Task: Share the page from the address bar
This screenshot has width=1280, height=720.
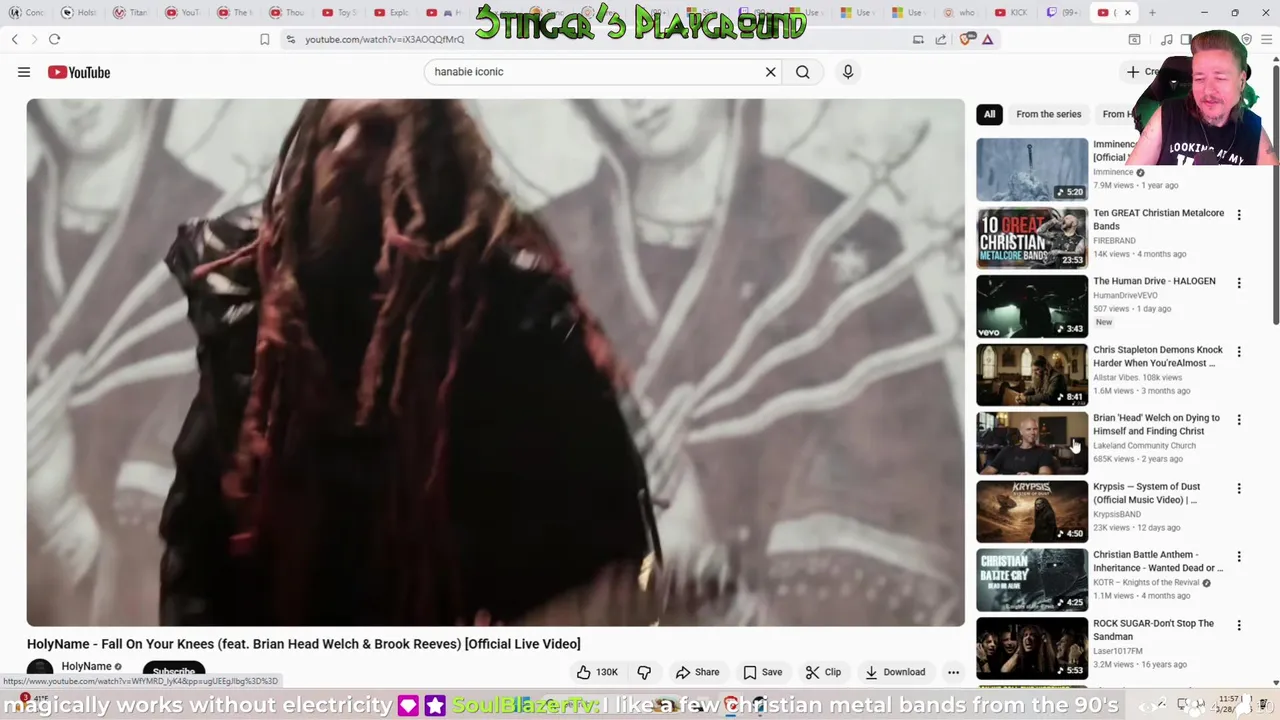Action: pos(940,39)
